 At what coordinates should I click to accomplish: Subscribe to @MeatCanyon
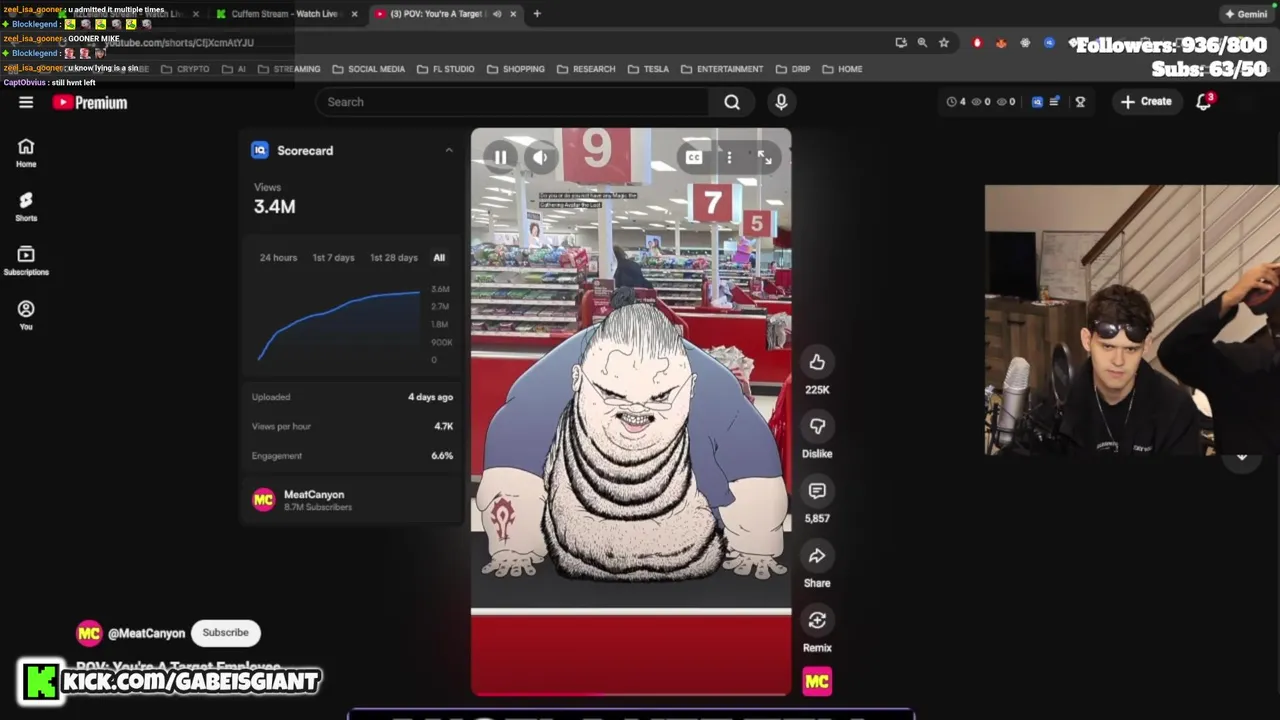(225, 632)
